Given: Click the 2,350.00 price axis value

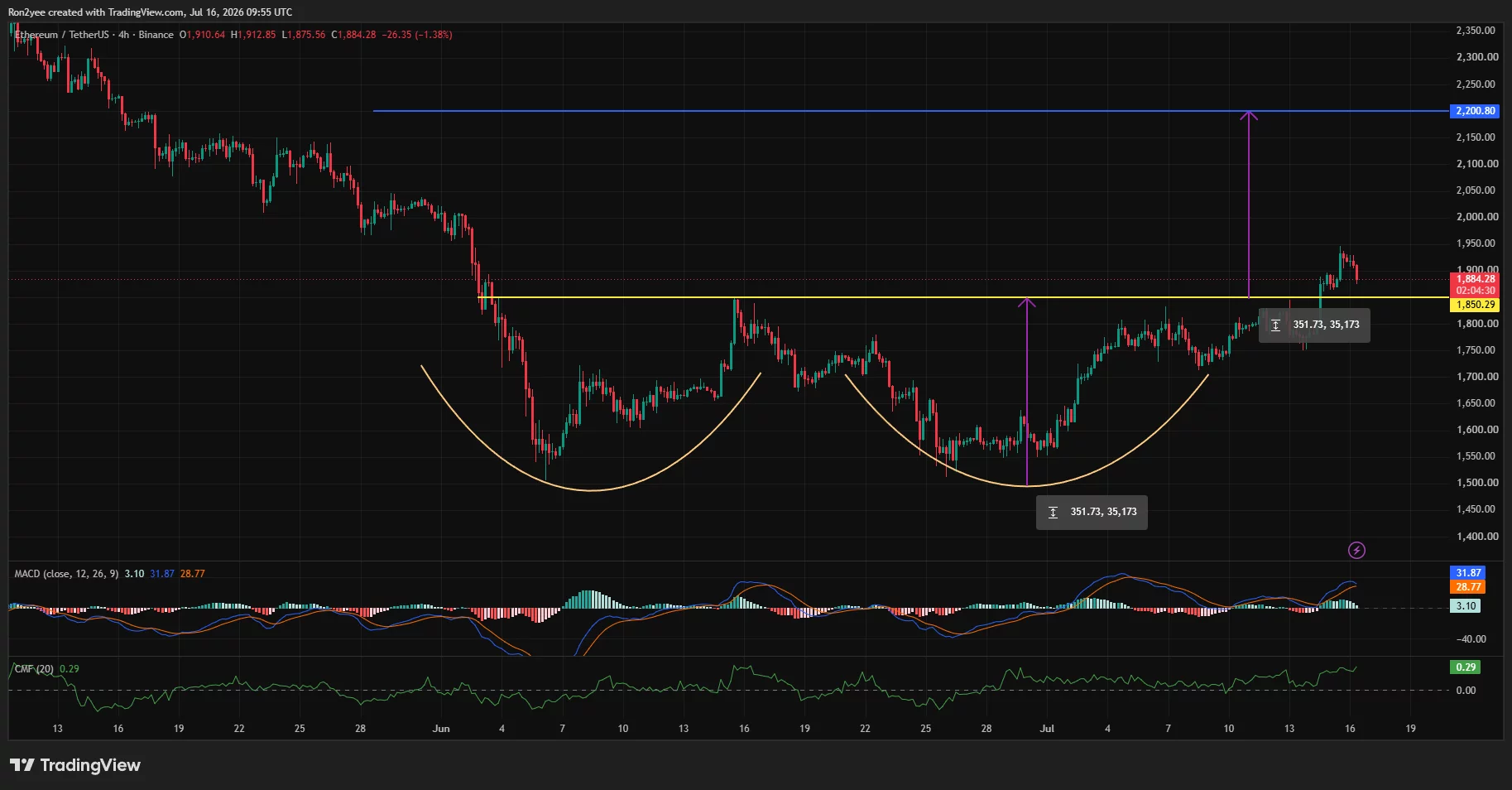Looking at the screenshot, I should tap(1476, 31).
